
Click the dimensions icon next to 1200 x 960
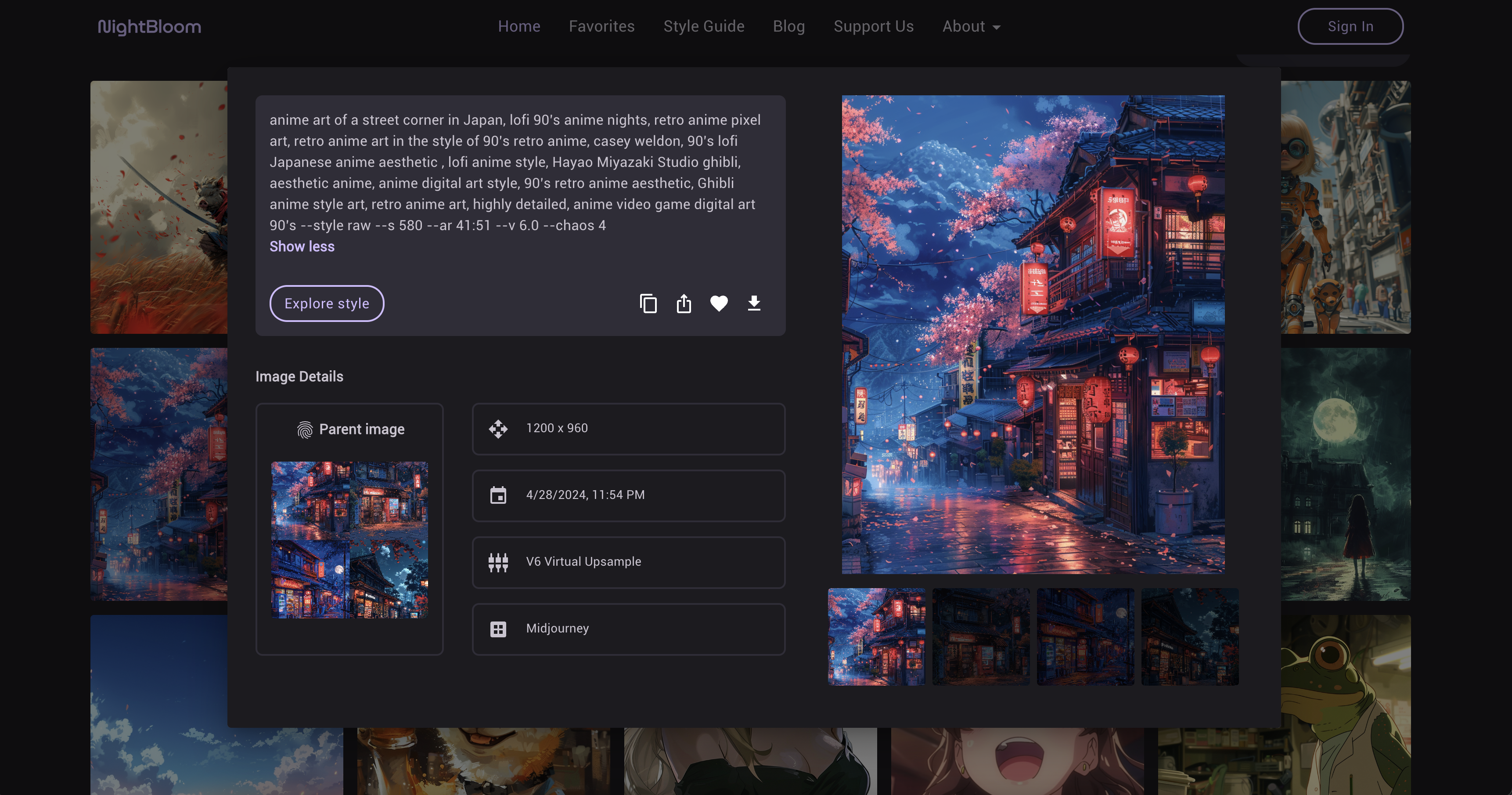click(x=498, y=429)
